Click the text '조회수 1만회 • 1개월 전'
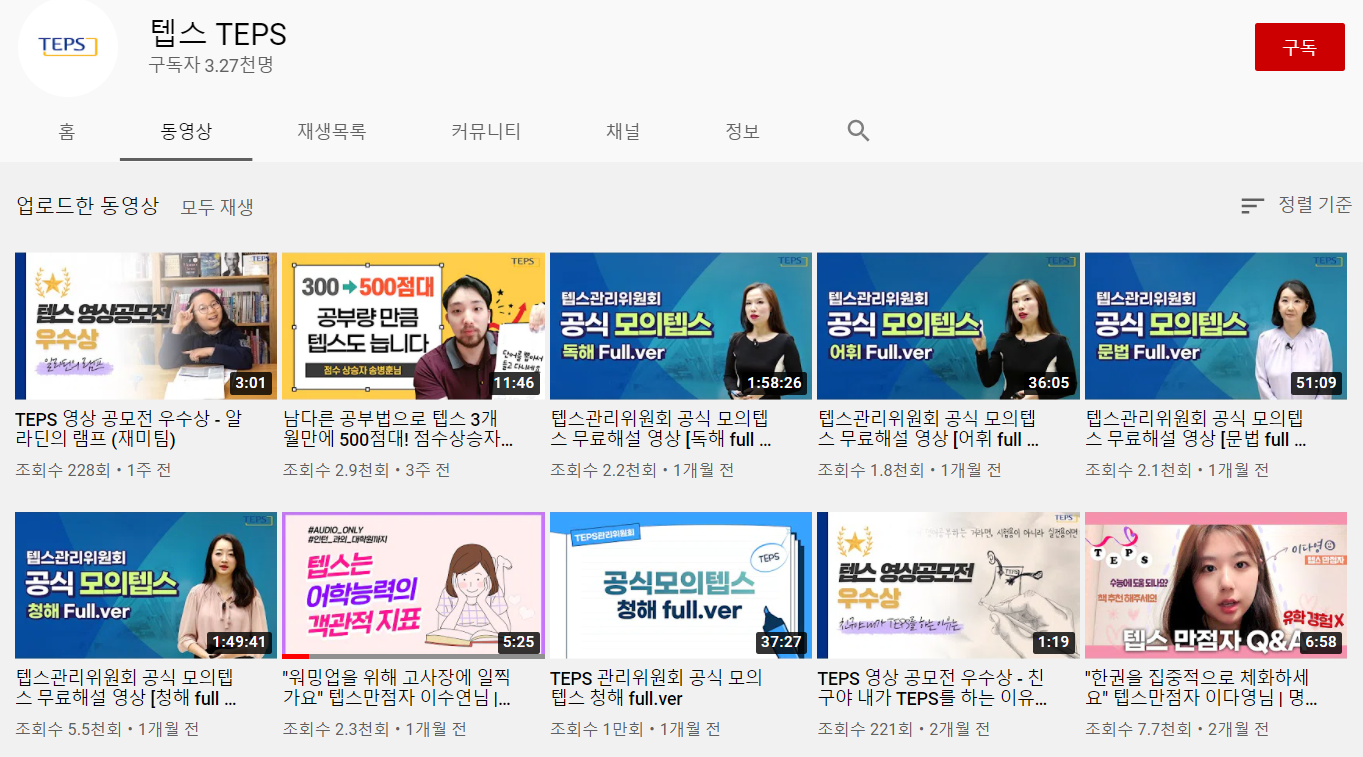This screenshot has height=757, width=1363. coord(635,730)
